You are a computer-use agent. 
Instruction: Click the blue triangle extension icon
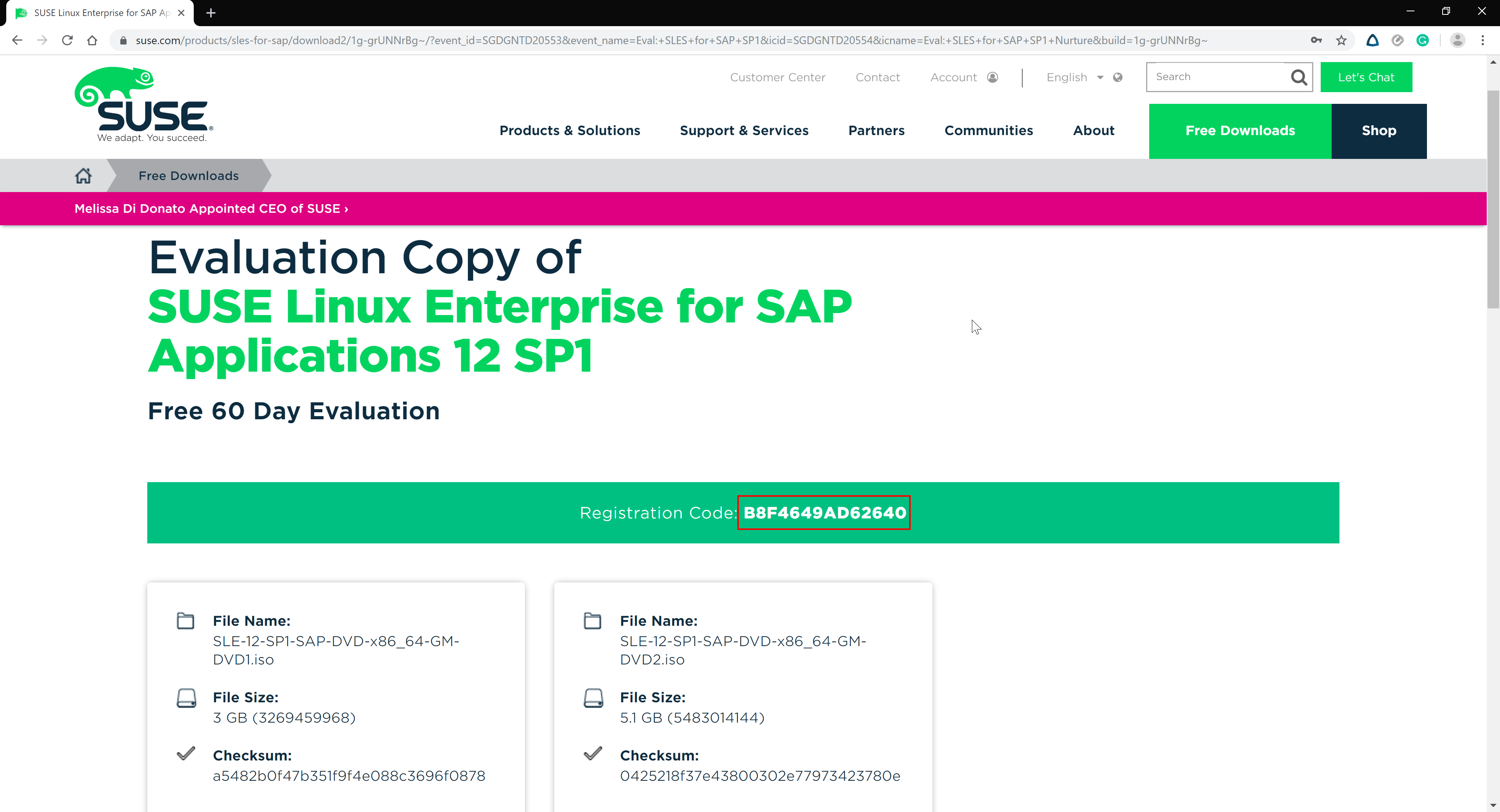coord(1373,40)
